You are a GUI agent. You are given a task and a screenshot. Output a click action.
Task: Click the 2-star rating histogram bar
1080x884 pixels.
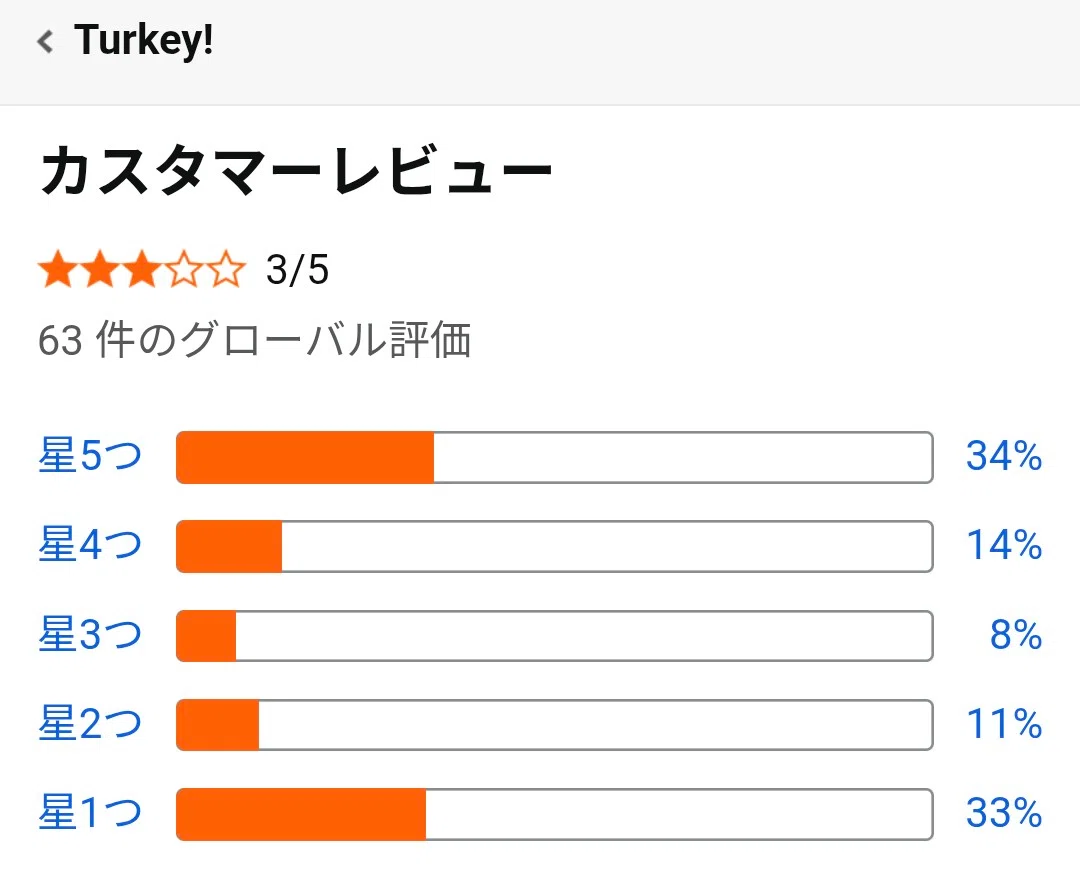(x=554, y=724)
